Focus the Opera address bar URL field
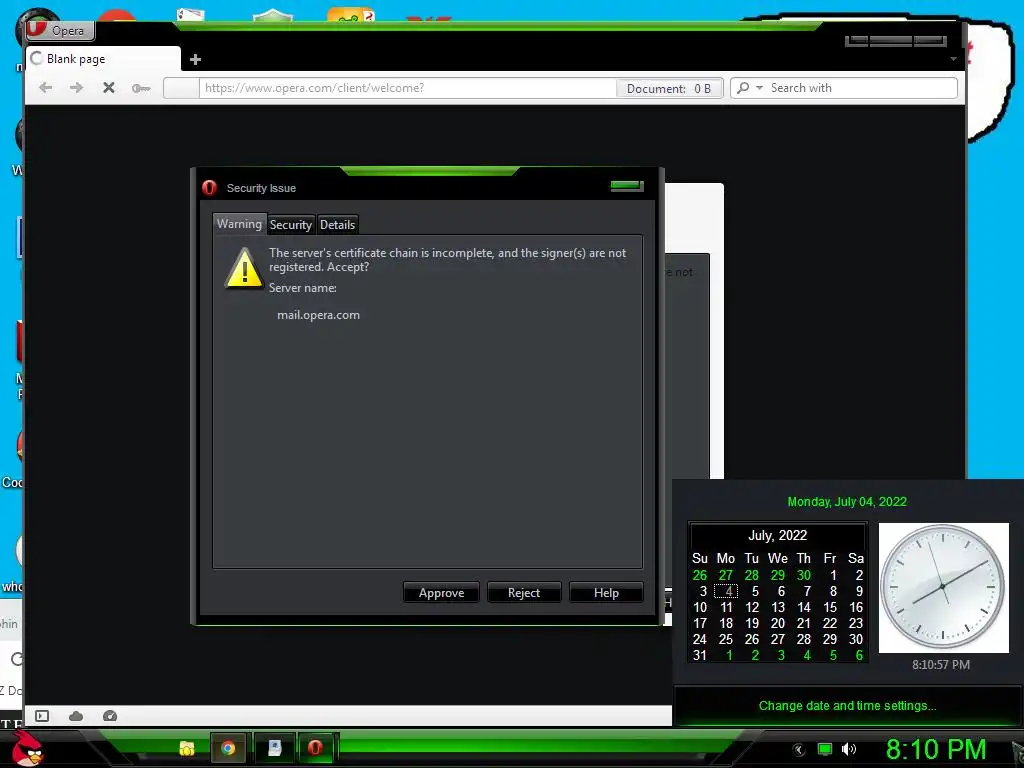 coord(408,88)
